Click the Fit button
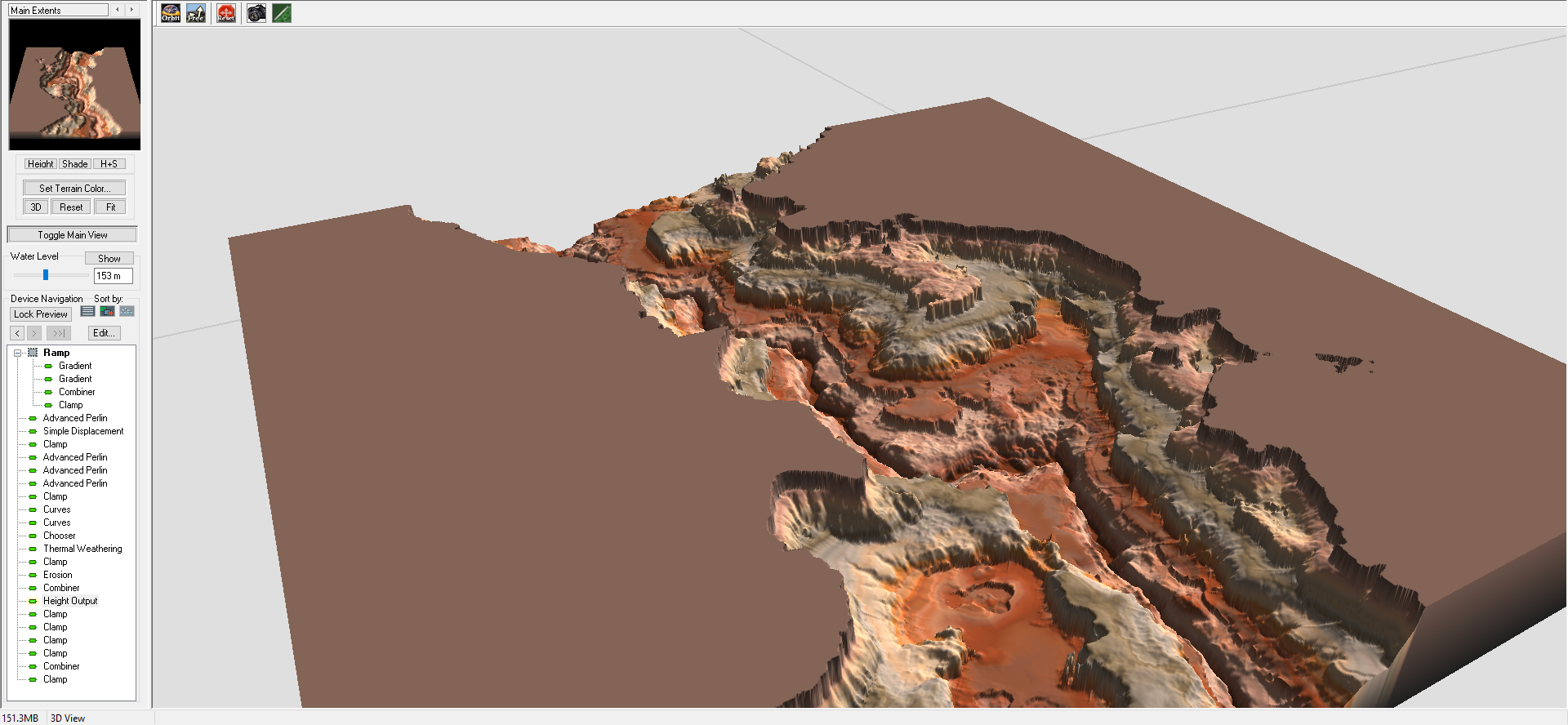1568x725 pixels. click(x=110, y=207)
